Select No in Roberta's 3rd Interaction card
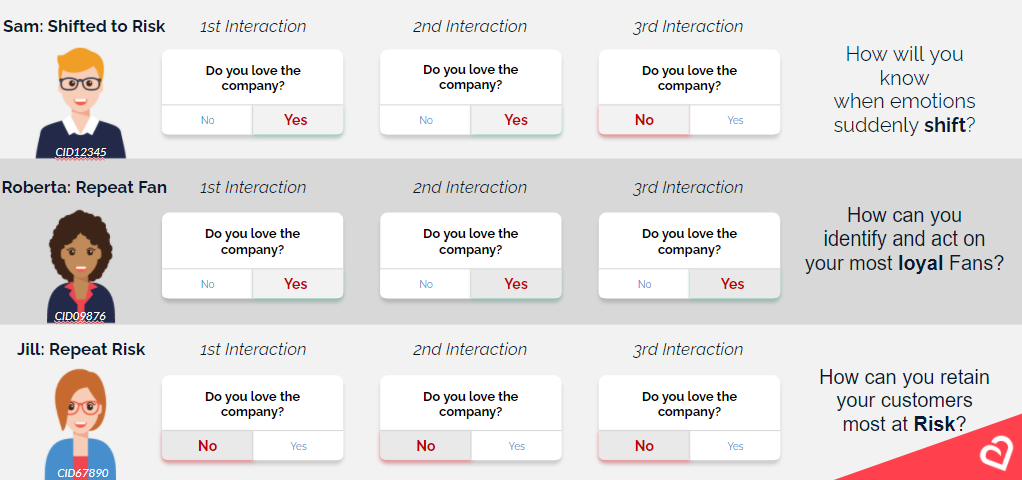1022x480 pixels. point(644,284)
